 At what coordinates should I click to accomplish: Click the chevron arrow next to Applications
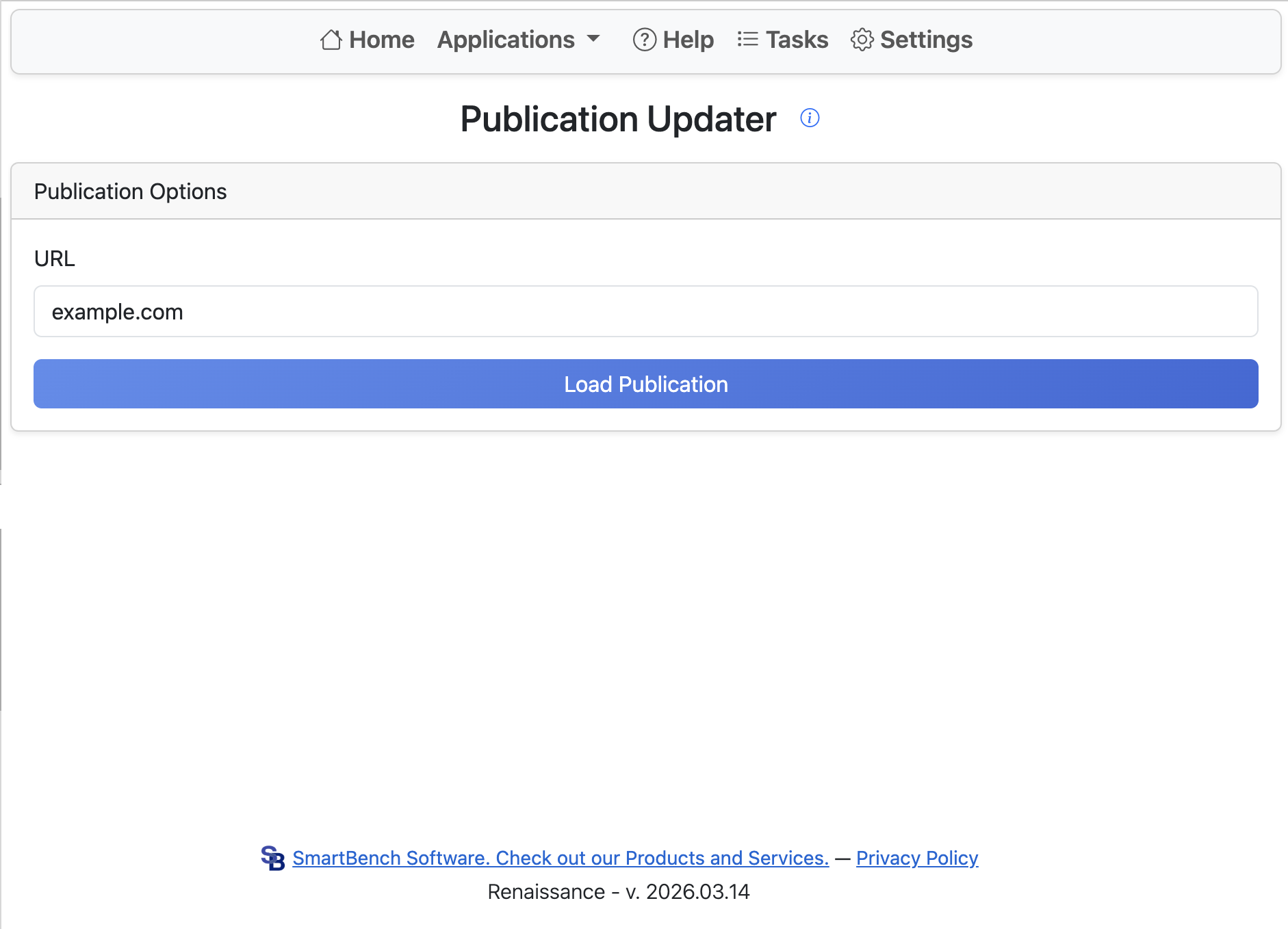click(x=593, y=40)
